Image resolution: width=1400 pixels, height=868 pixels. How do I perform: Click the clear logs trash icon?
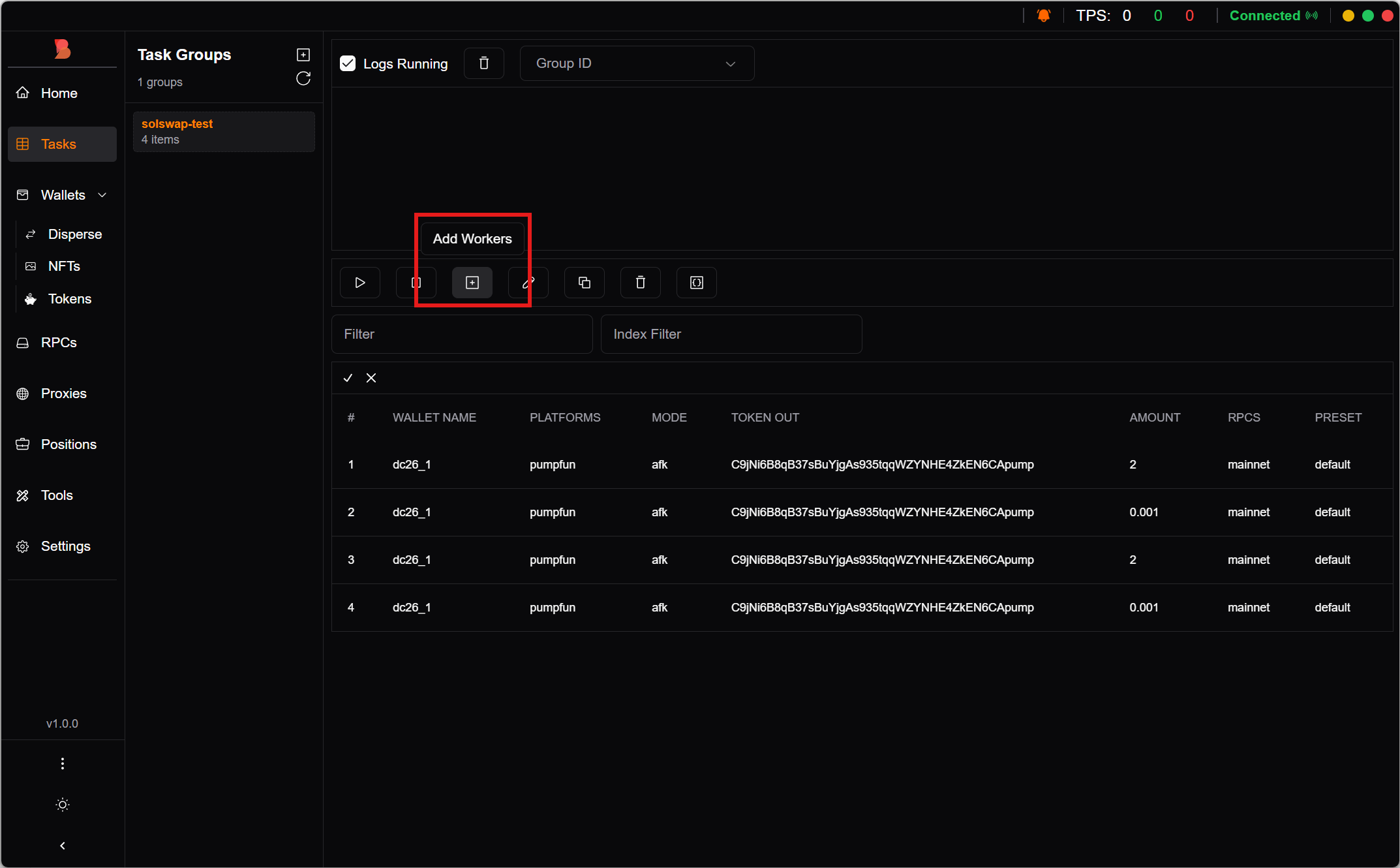[x=483, y=63]
